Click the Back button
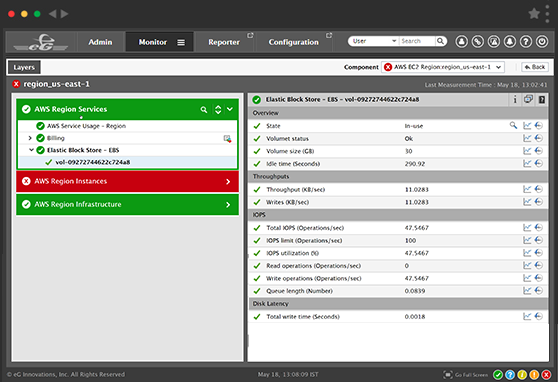 tap(535, 67)
